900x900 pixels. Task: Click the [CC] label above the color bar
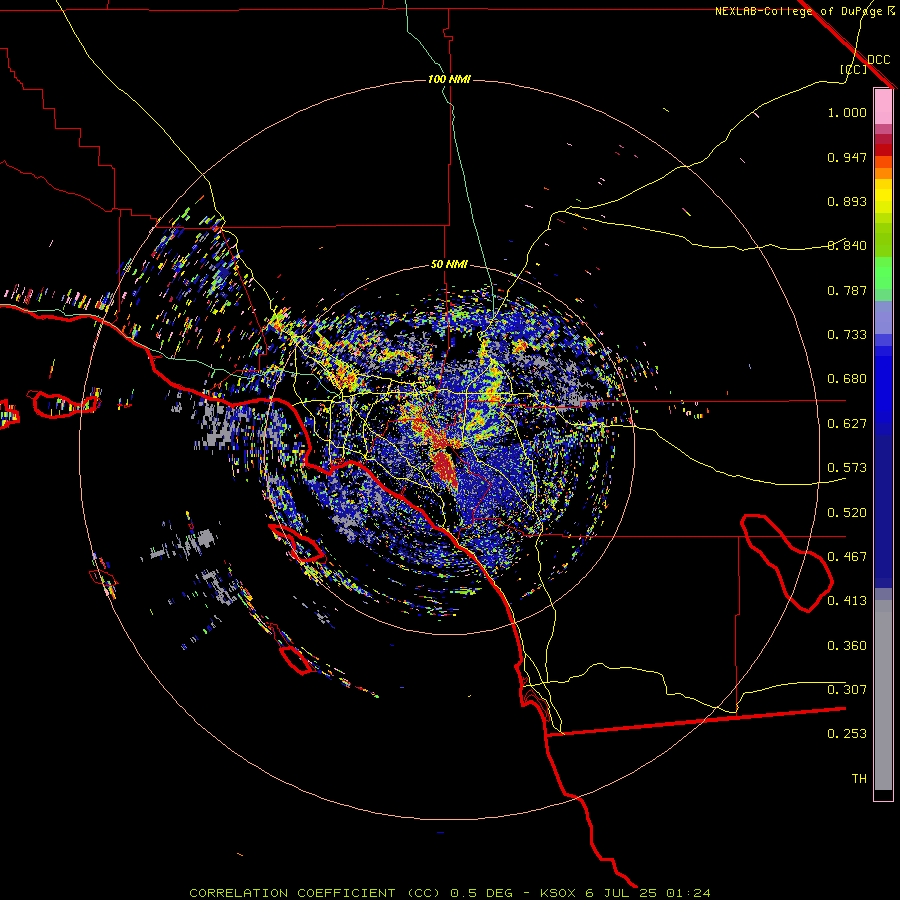pyautogui.click(x=853, y=69)
